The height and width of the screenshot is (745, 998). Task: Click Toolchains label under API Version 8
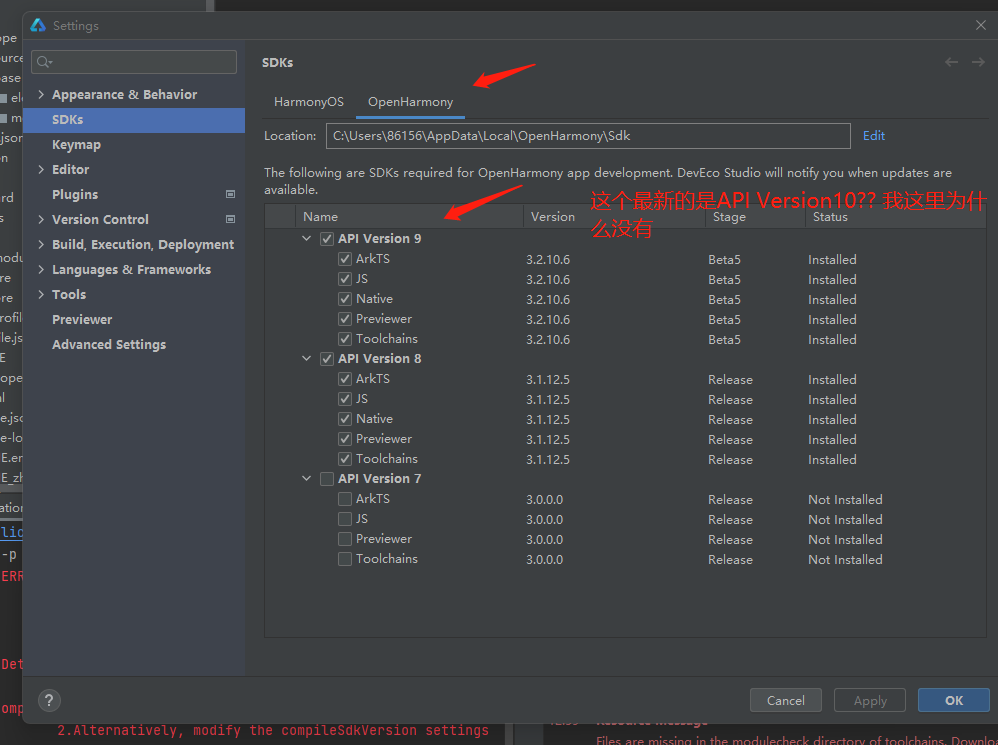[387, 459]
